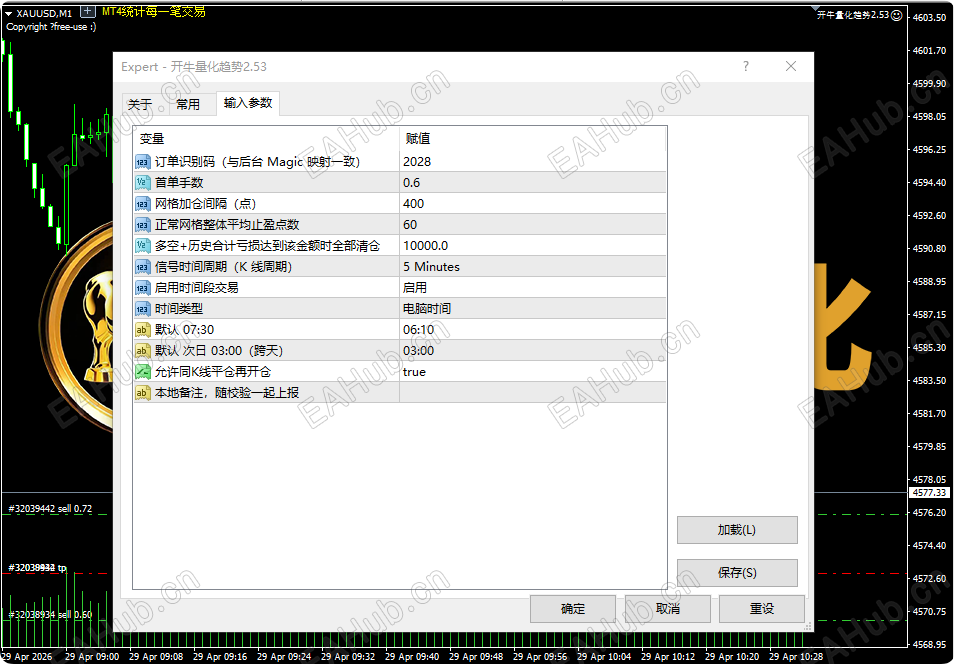Viewport: 955px width, 664px height.
Task: Click the icon beside 启用时间段交易 row
Action: [143, 288]
